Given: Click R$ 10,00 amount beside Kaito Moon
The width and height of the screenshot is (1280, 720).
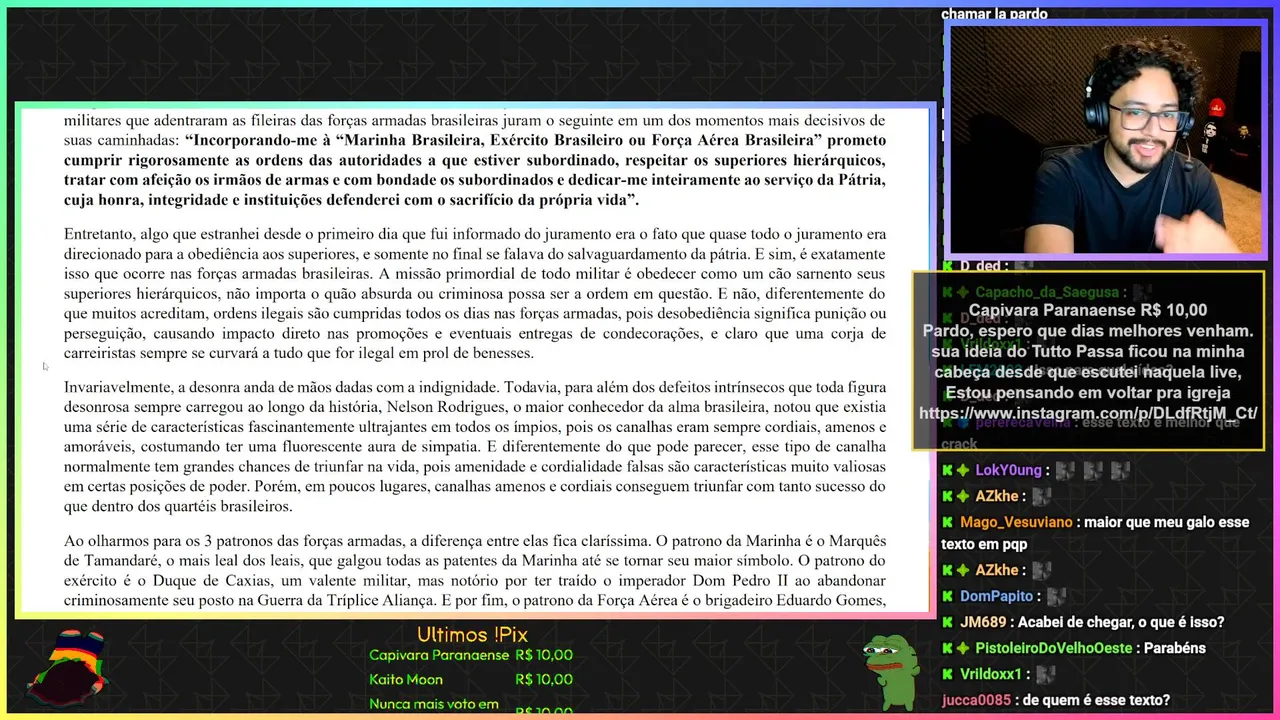Looking at the screenshot, I should point(544,679).
